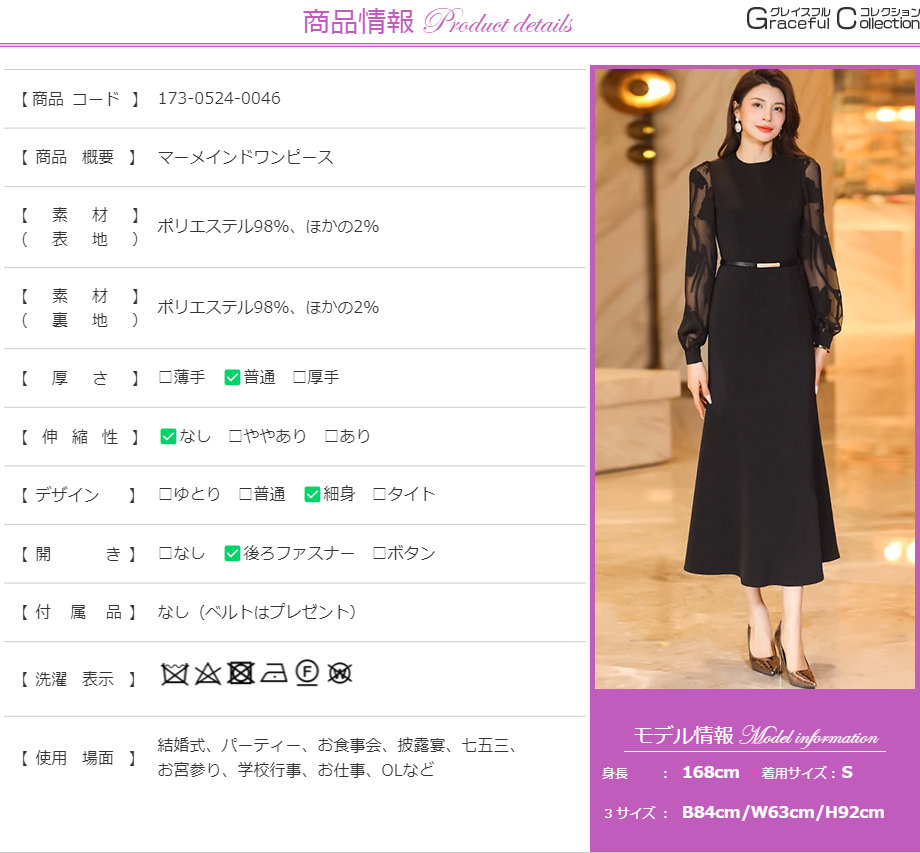Click the Graceful Collection logo
Screen dimensions: 920x853
(832, 18)
